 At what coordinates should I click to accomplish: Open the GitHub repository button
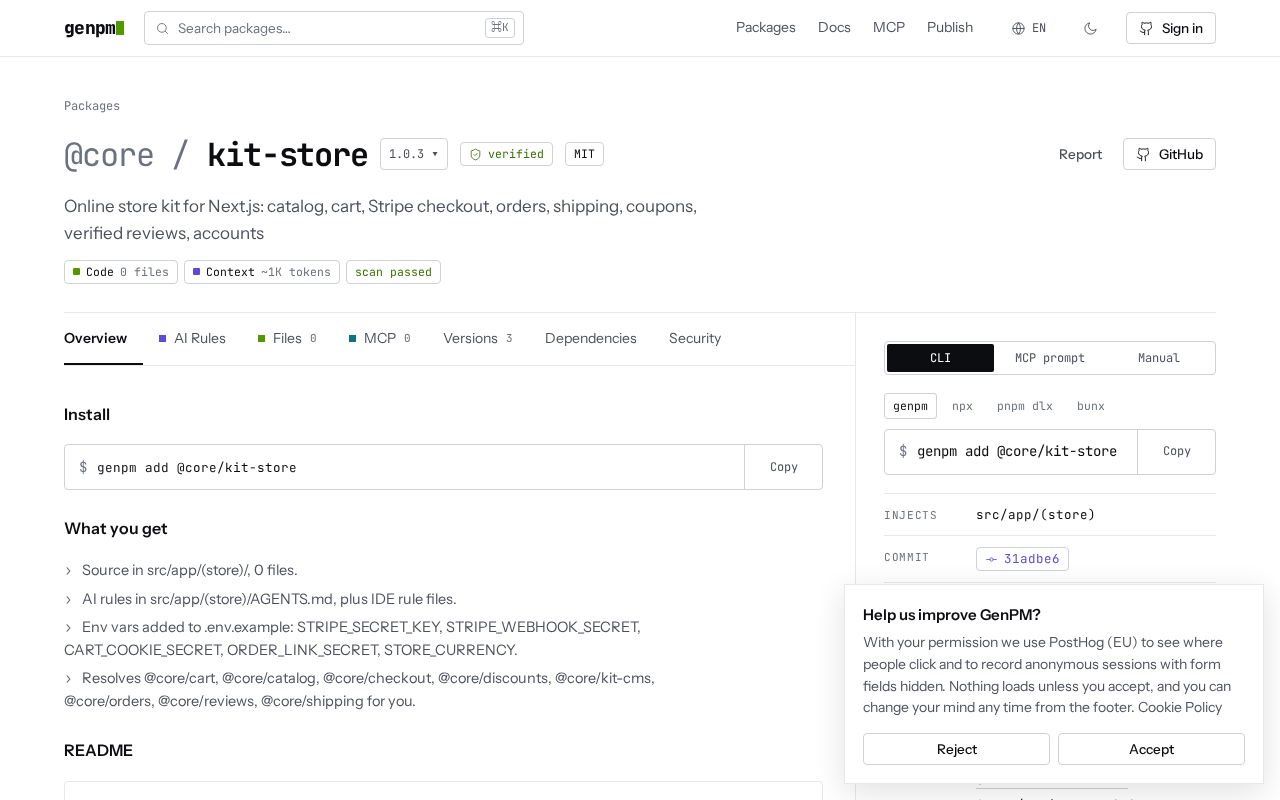(x=1169, y=154)
